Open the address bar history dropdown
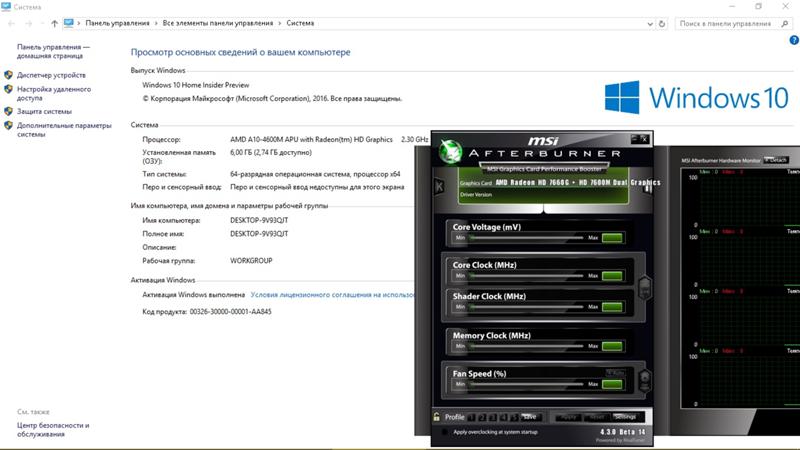The image size is (800, 450). (649, 23)
